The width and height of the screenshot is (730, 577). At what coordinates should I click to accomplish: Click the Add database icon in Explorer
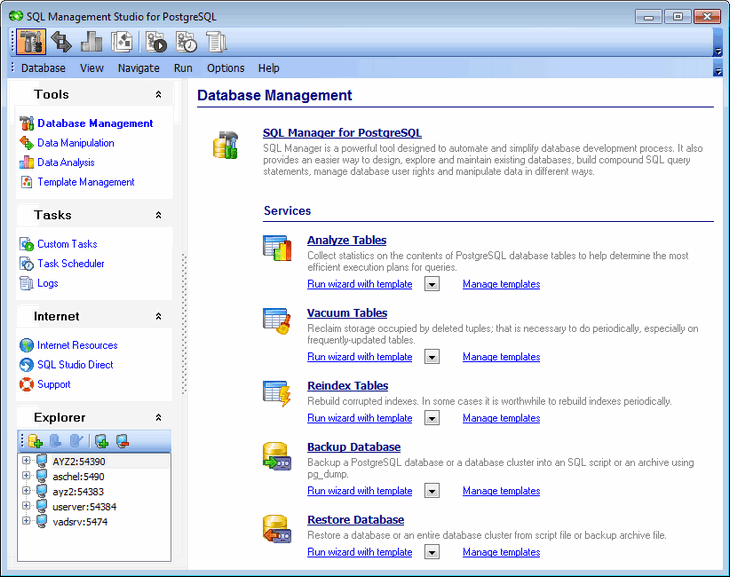point(35,441)
